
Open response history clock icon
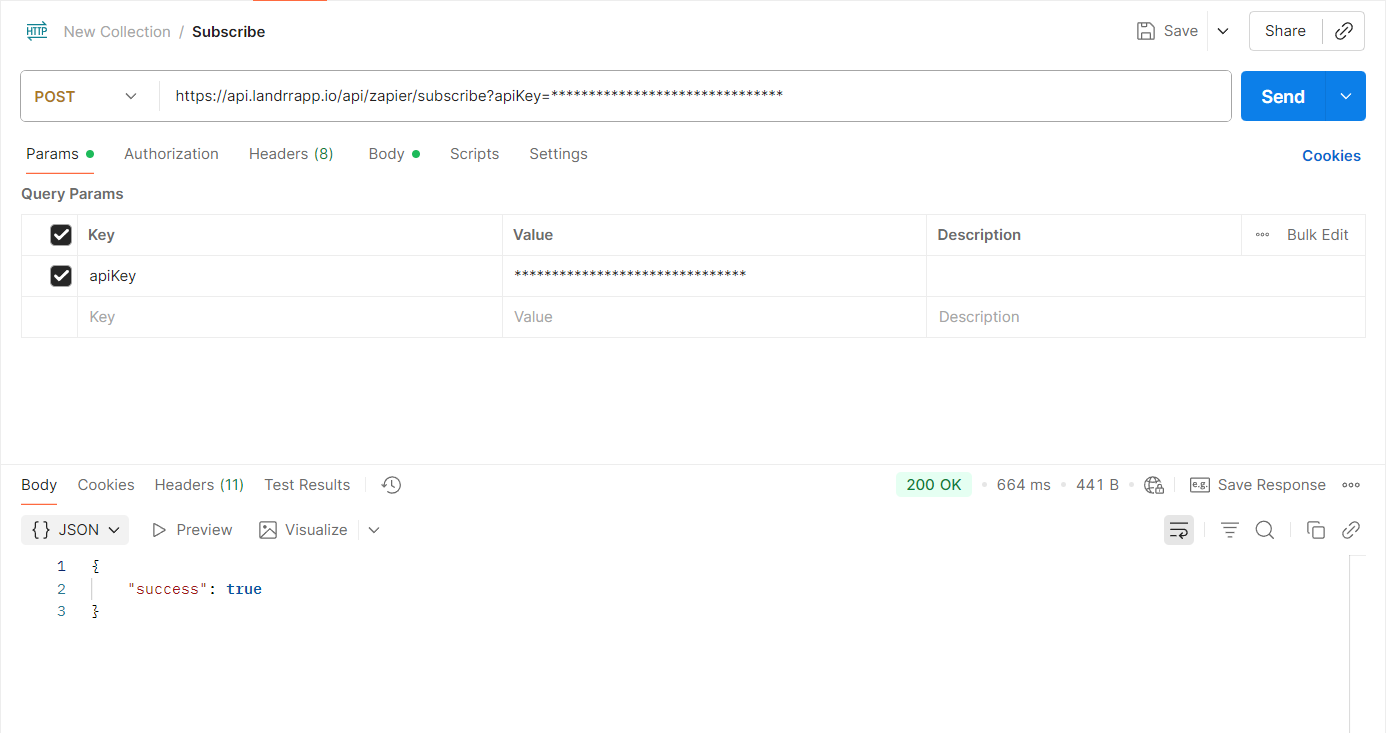391,485
